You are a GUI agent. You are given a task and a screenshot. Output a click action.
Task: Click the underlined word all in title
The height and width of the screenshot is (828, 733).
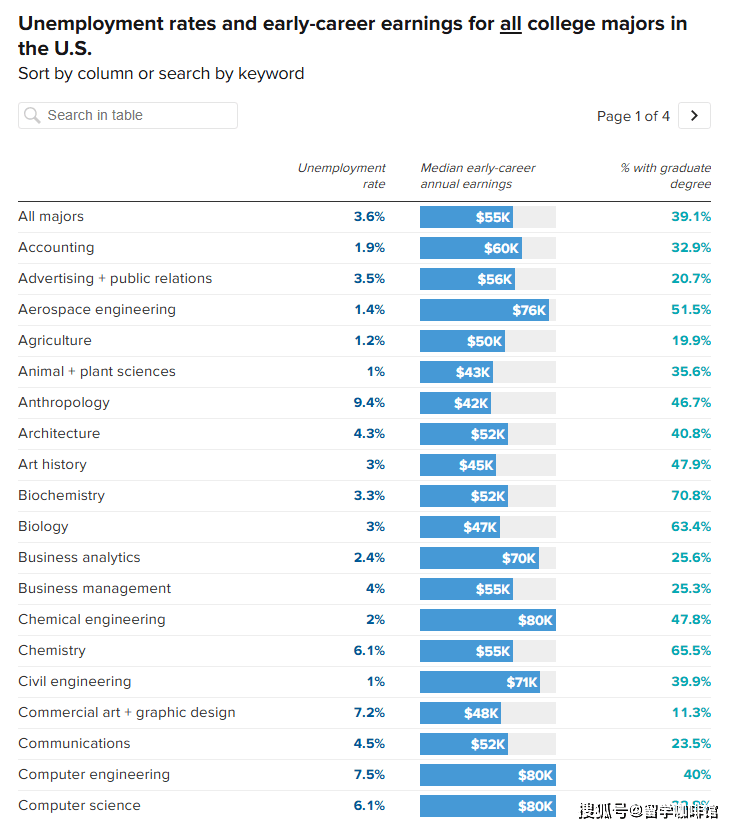coord(511,24)
